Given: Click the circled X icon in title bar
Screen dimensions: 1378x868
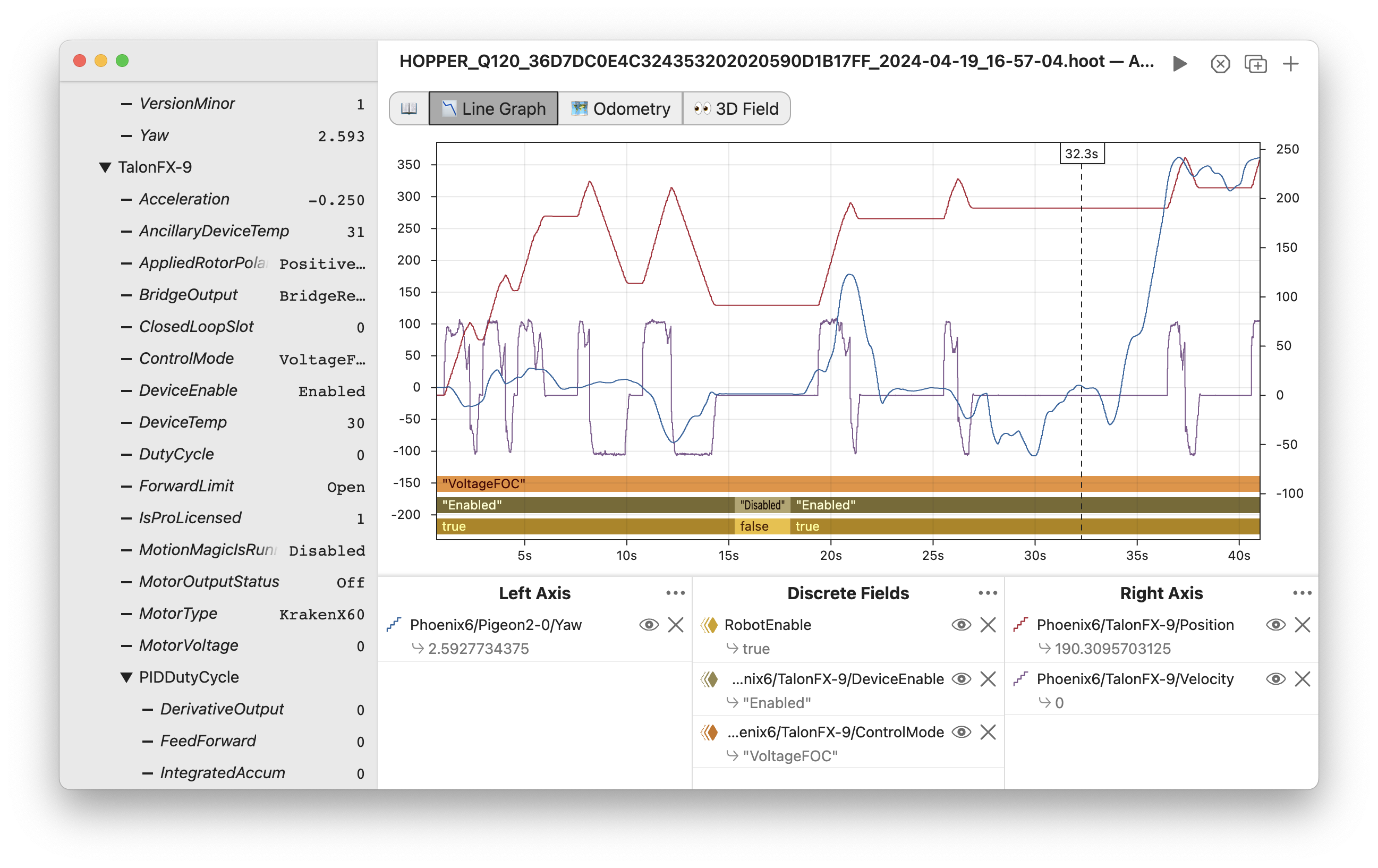Looking at the screenshot, I should click(x=1220, y=64).
